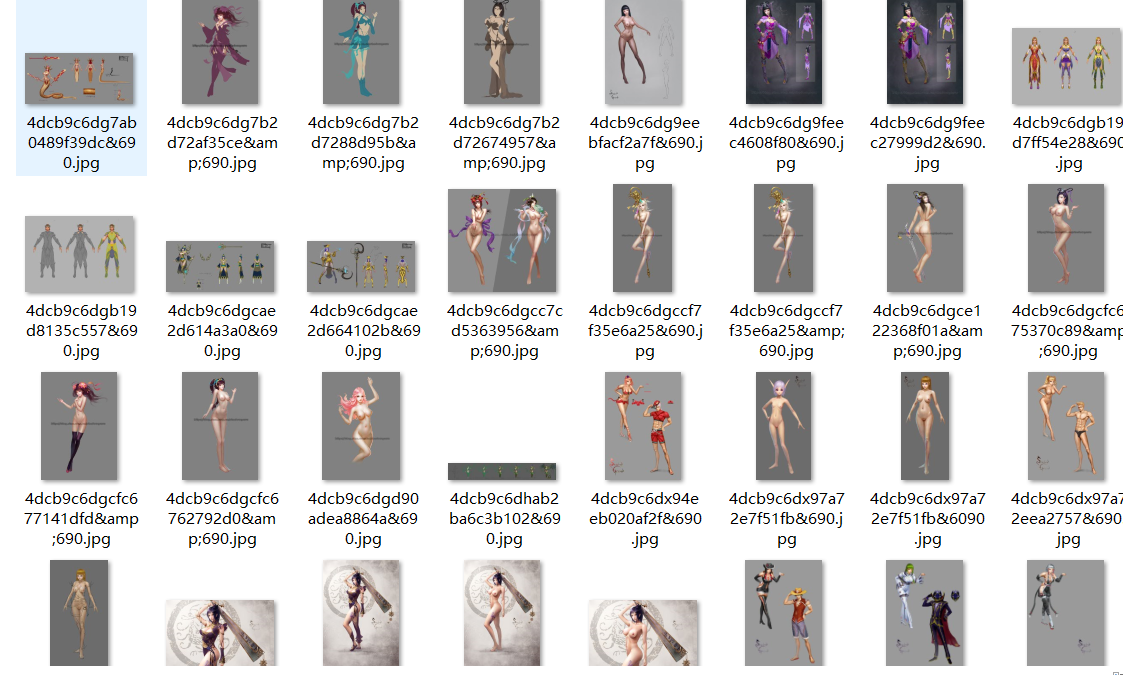Select thumbnail of file starting 4dcb9c6dx97a72eea2757

(1066, 426)
